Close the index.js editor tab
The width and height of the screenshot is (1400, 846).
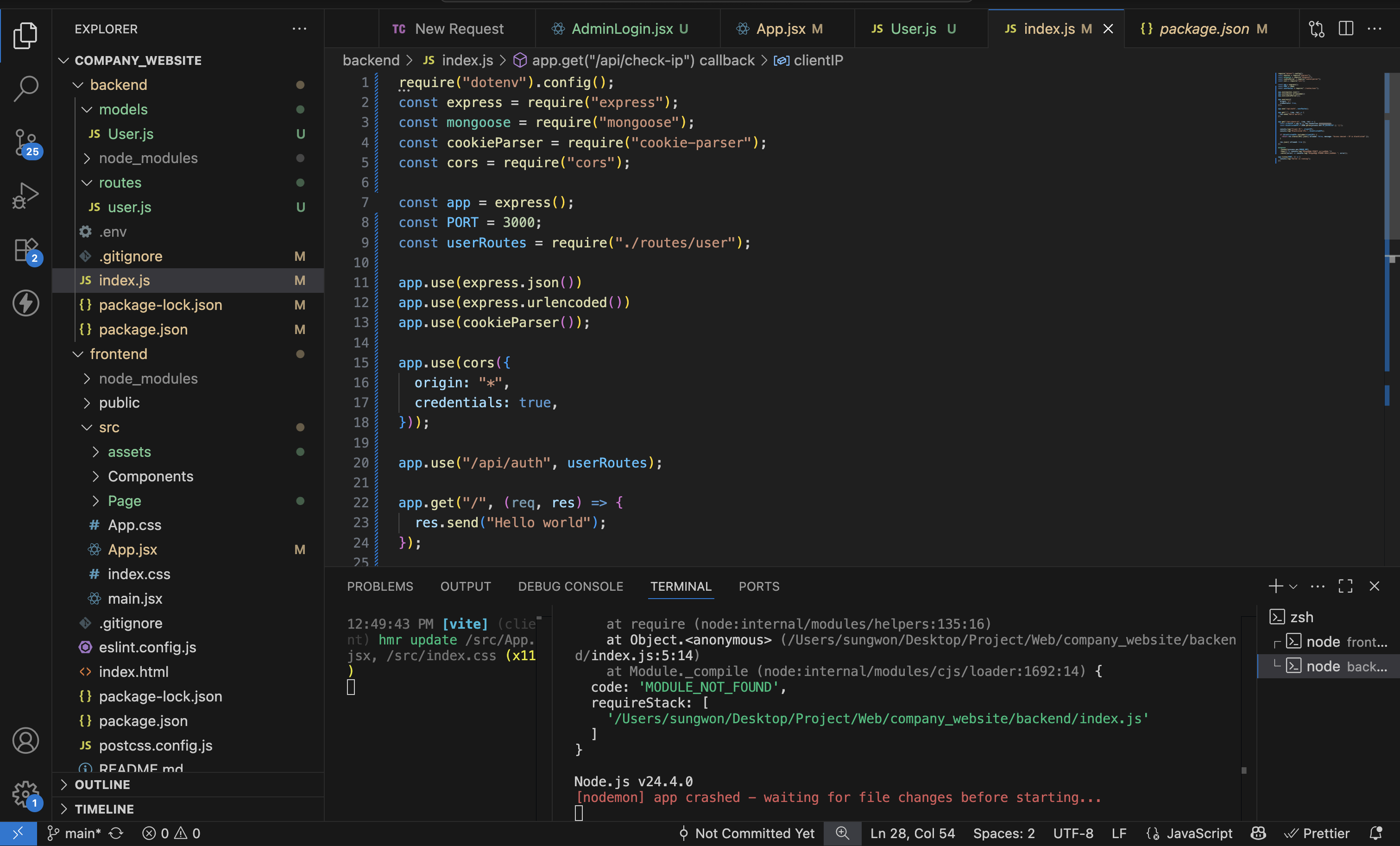click(1108, 29)
